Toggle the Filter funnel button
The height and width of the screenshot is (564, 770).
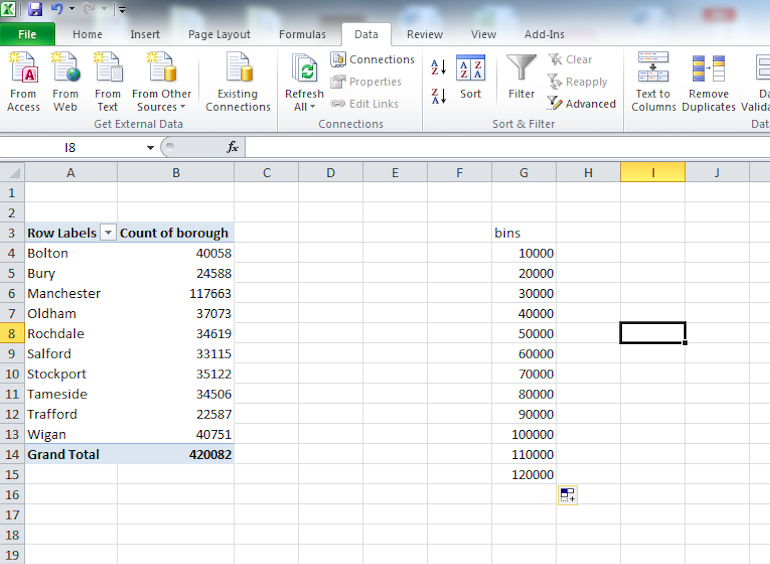pos(521,78)
